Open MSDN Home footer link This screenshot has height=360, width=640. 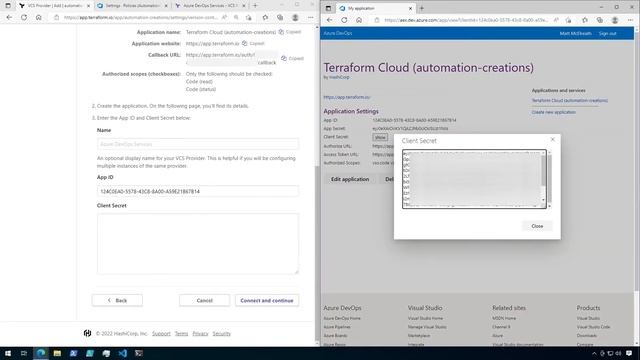click(504, 318)
